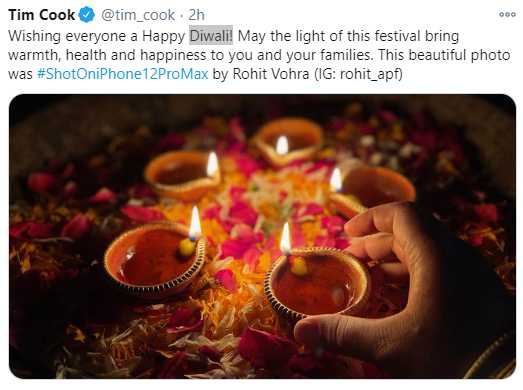Image resolution: width=523 pixels, height=390 pixels.
Task: Click the highlighted word Diwali!
Action: [211, 36]
